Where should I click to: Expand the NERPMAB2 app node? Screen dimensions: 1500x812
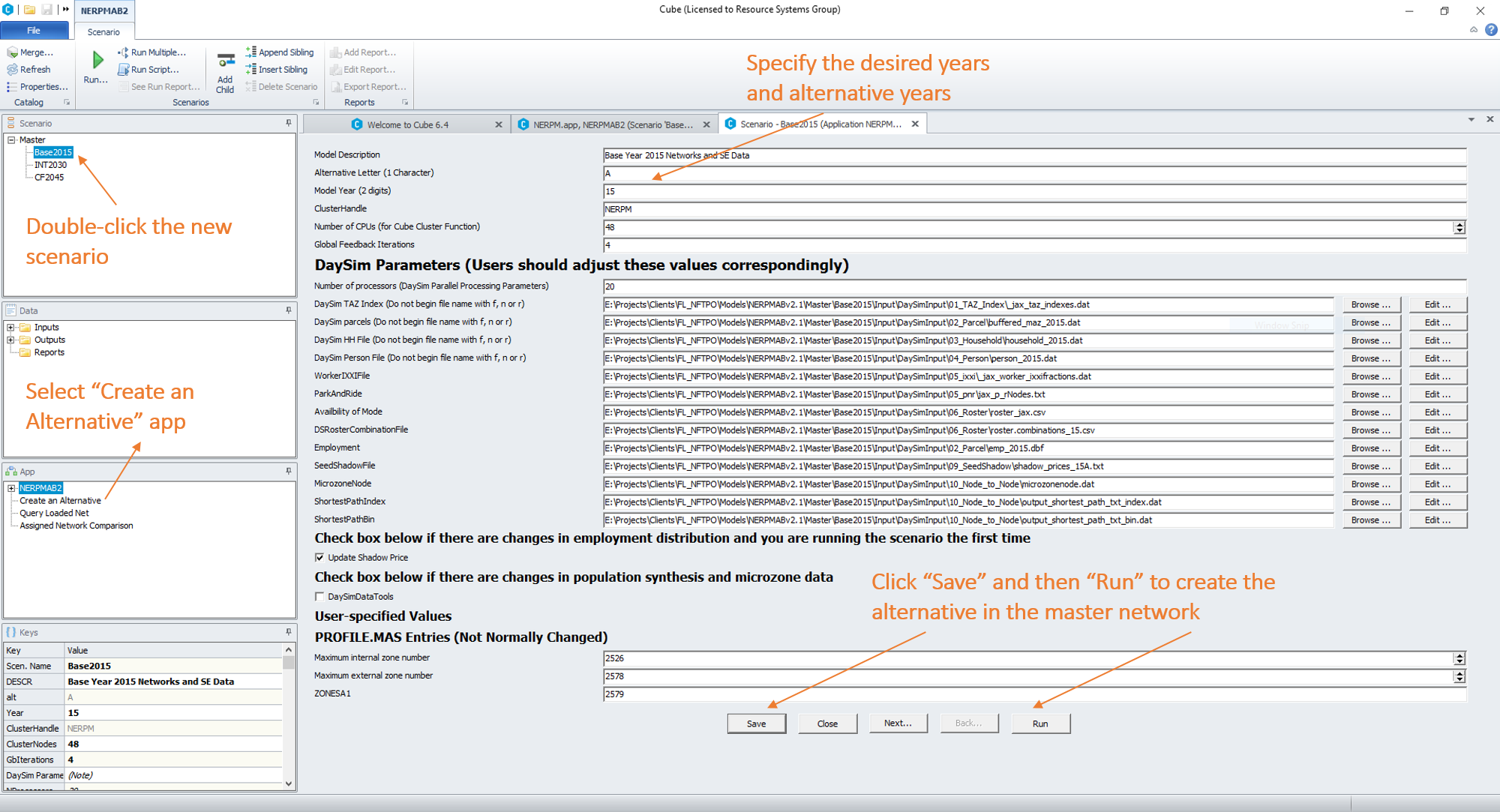pyautogui.click(x=11, y=488)
